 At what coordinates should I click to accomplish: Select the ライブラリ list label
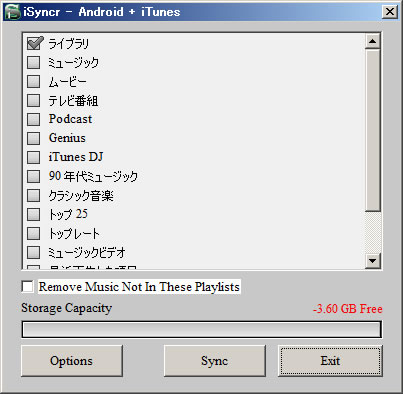click(69, 43)
